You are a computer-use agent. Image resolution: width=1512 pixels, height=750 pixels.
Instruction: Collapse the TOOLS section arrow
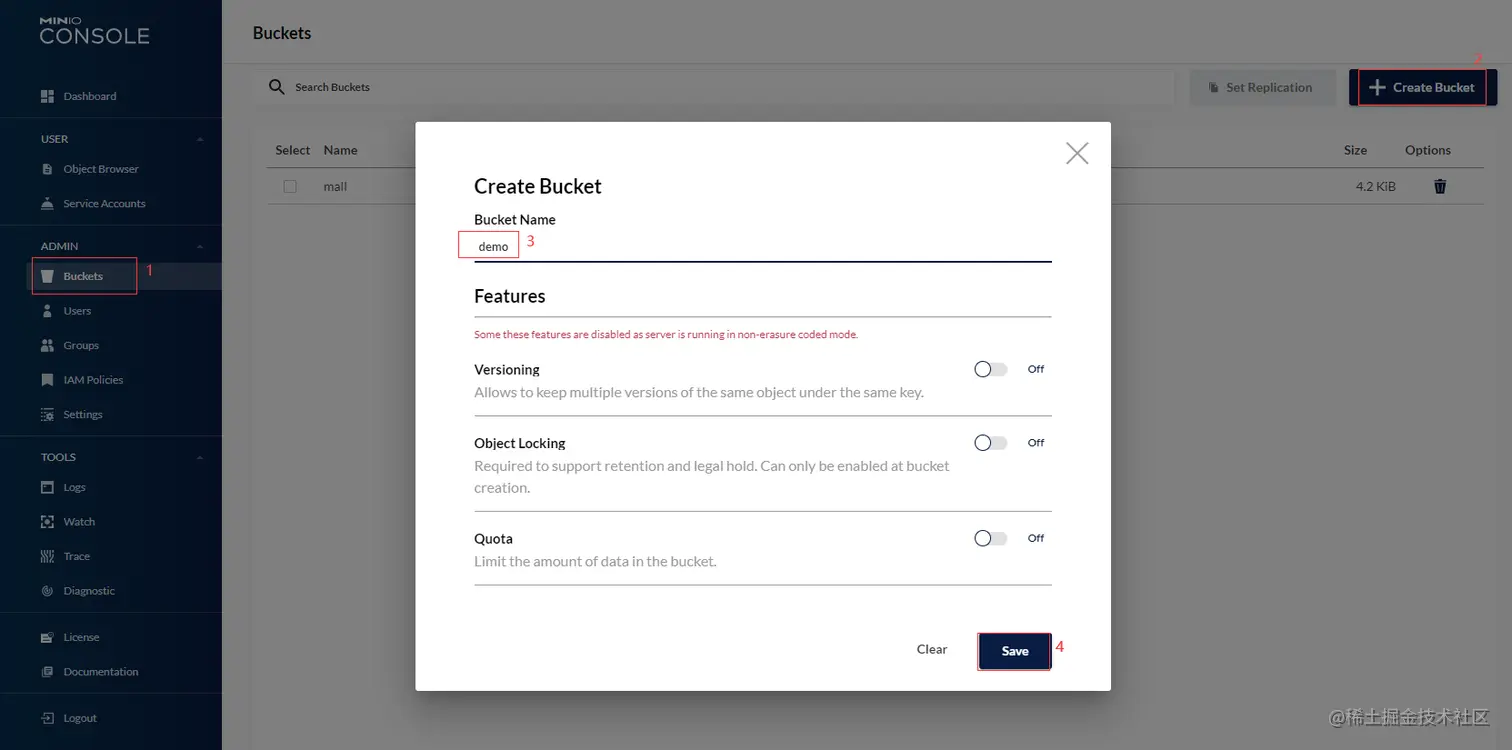[199, 457]
